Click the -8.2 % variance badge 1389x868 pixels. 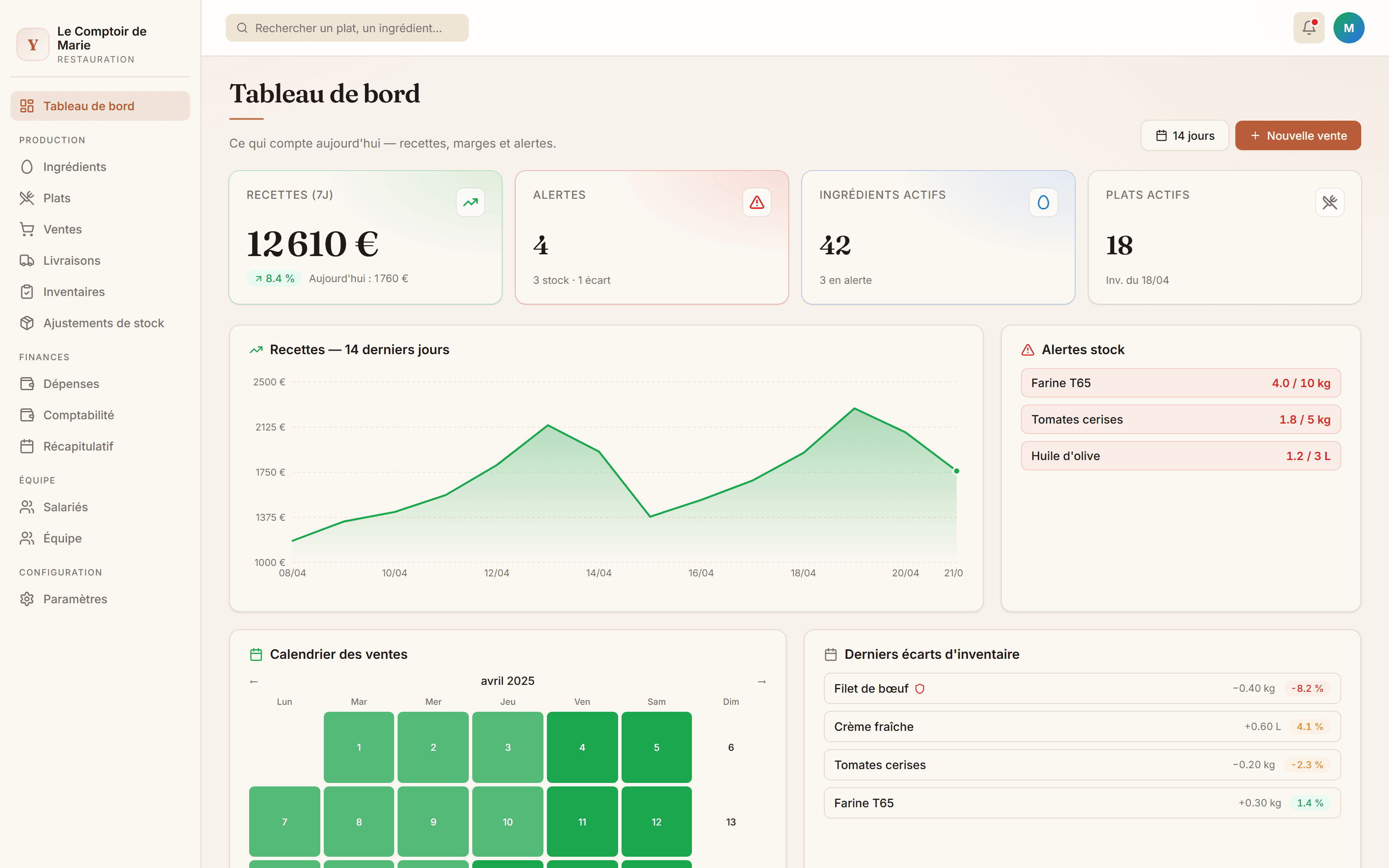click(1307, 689)
